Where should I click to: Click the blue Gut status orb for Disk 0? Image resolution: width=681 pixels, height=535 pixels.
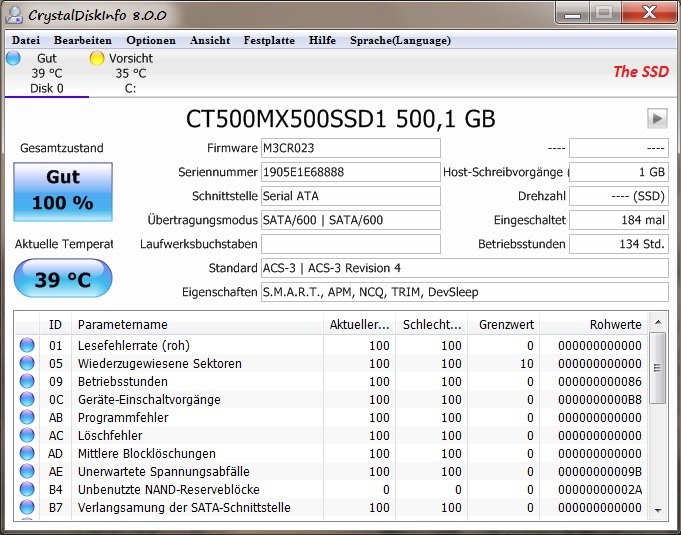point(13,58)
